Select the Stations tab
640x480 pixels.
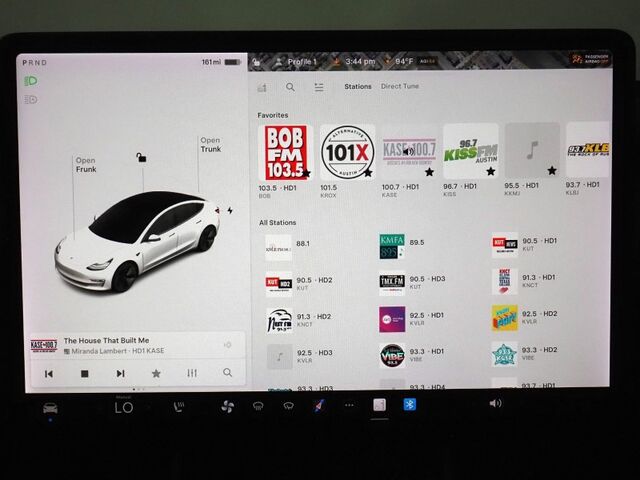click(x=357, y=87)
